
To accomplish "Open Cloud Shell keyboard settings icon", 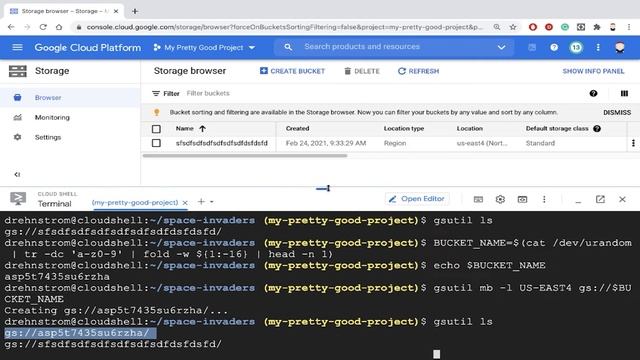I will (478, 199).
